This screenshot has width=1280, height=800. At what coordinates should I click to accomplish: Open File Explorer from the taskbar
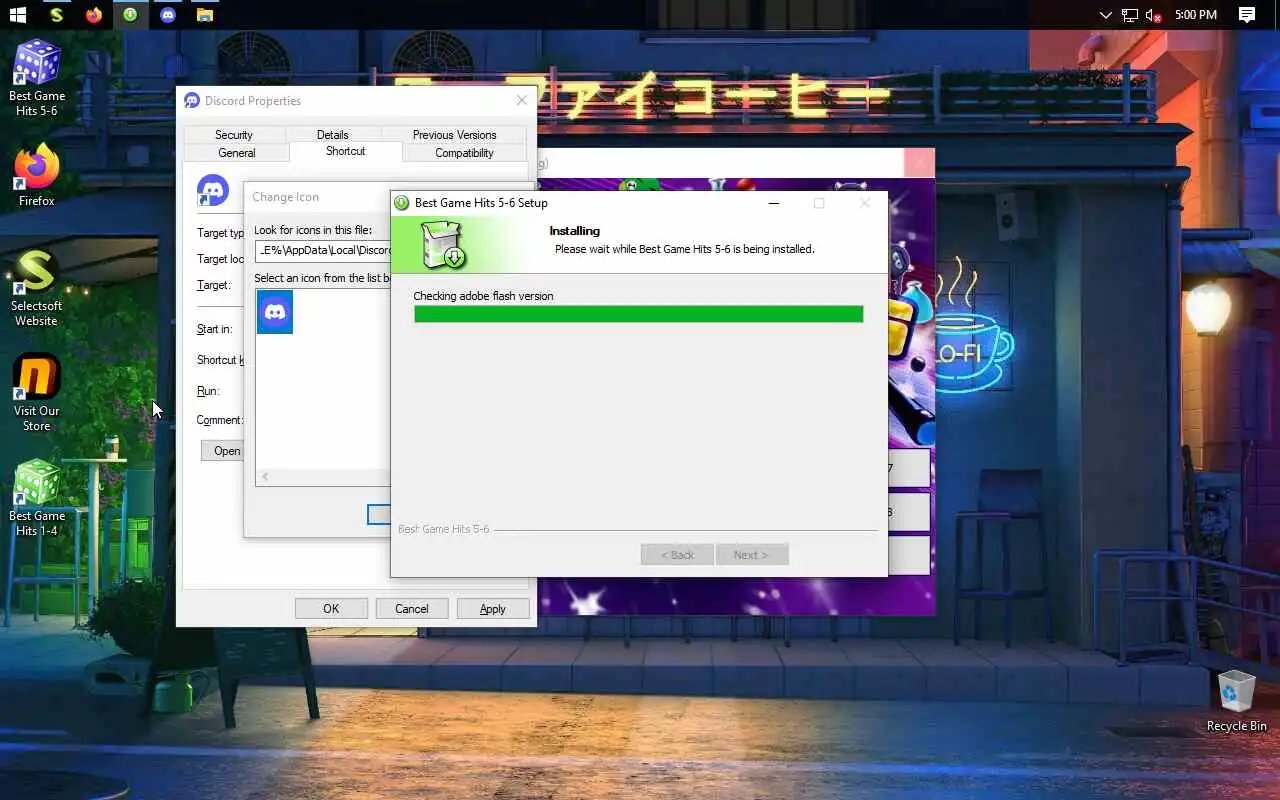point(205,15)
